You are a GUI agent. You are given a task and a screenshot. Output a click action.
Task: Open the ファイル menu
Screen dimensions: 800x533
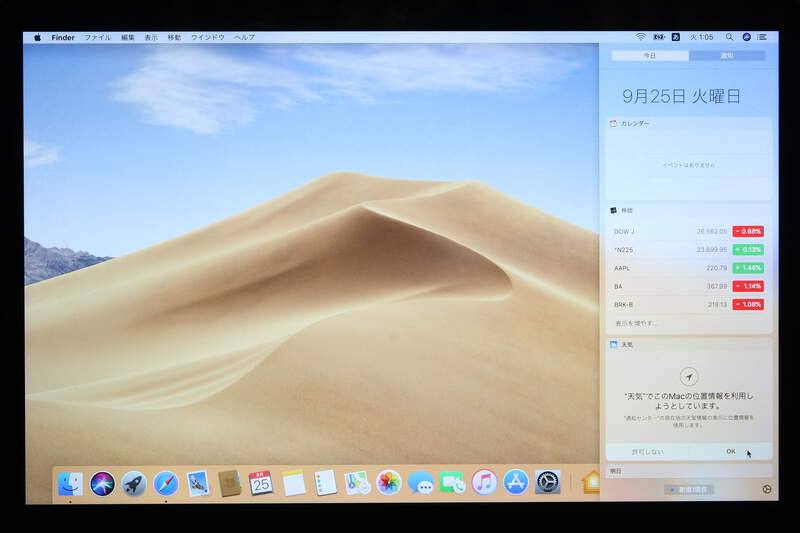(97, 37)
